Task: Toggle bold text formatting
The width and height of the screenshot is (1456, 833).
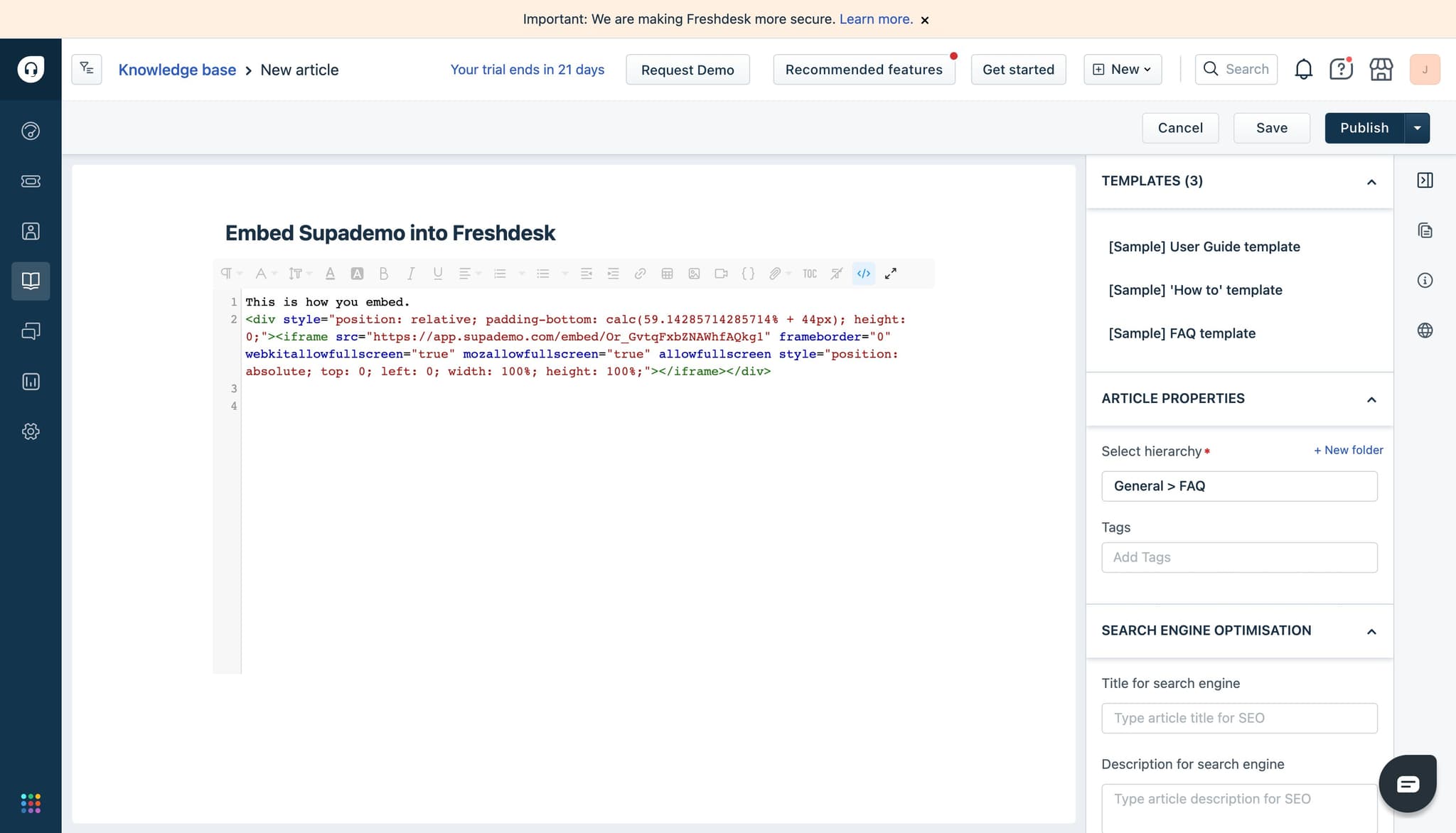Action: pyautogui.click(x=384, y=273)
